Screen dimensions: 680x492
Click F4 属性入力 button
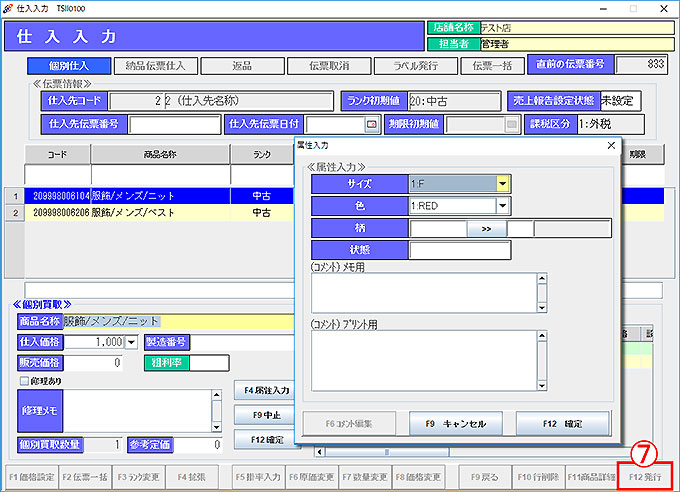click(263, 390)
